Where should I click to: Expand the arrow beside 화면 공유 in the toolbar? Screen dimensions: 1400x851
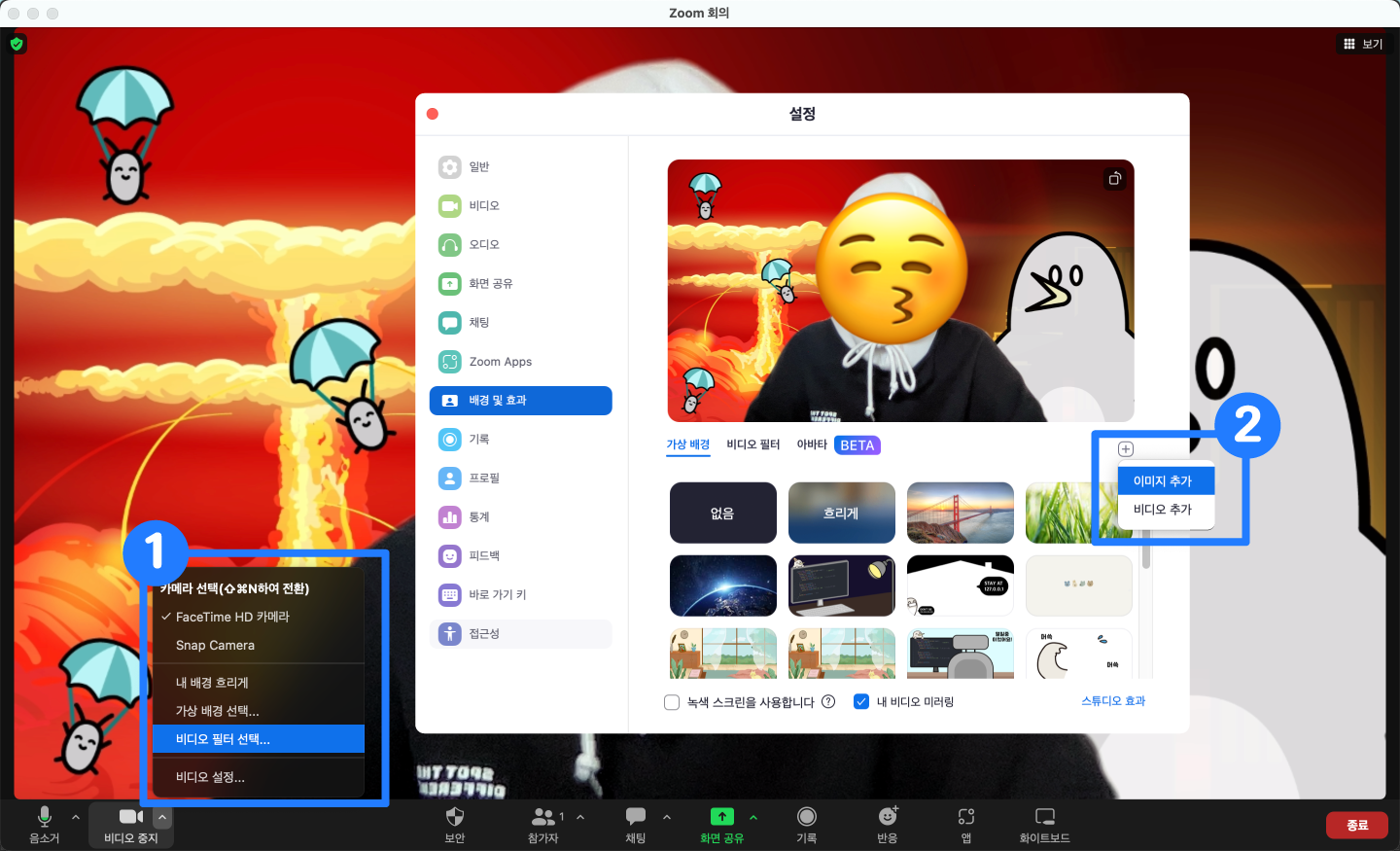pos(753,817)
